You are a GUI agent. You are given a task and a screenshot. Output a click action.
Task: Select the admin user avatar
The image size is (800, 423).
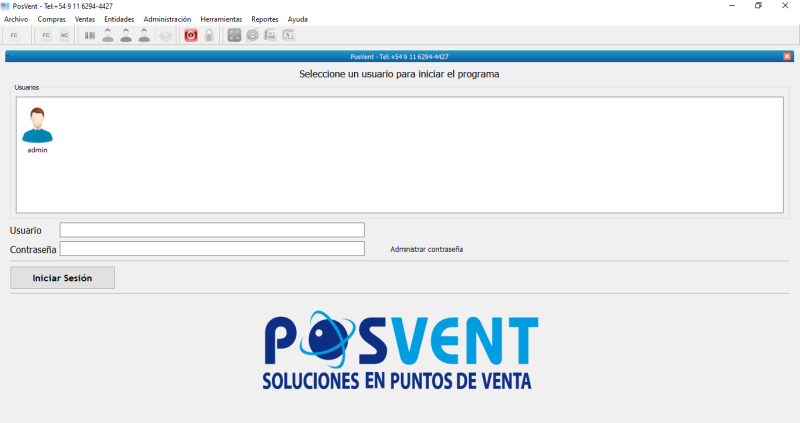tap(37, 125)
